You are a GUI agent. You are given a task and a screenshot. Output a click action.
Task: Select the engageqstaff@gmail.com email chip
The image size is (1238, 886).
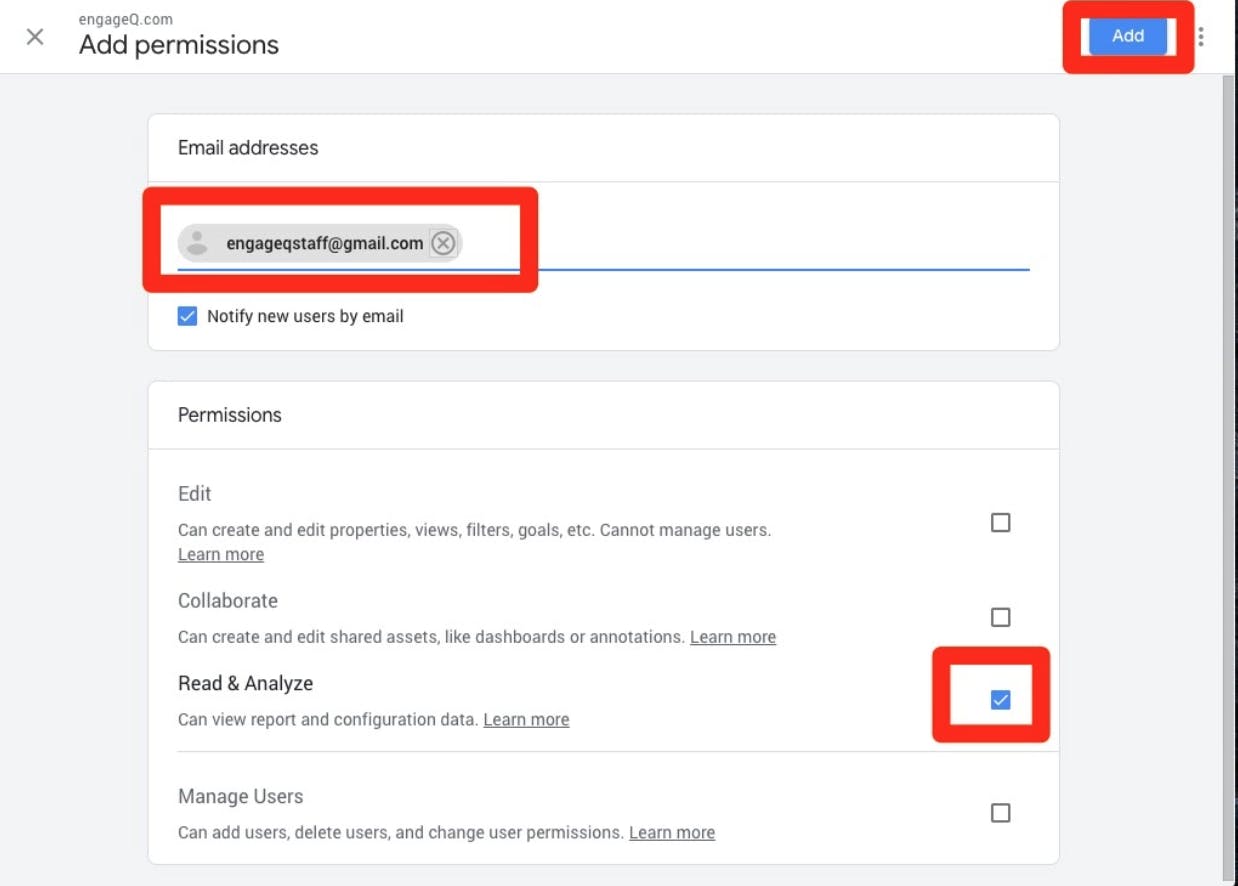click(x=324, y=243)
